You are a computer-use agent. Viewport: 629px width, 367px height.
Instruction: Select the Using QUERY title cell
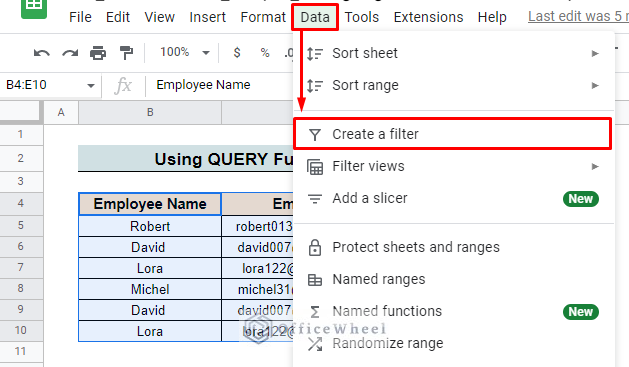coord(186,159)
